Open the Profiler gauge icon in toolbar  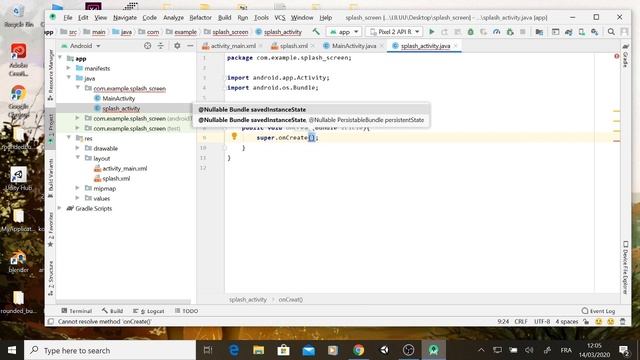click(x=496, y=31)
